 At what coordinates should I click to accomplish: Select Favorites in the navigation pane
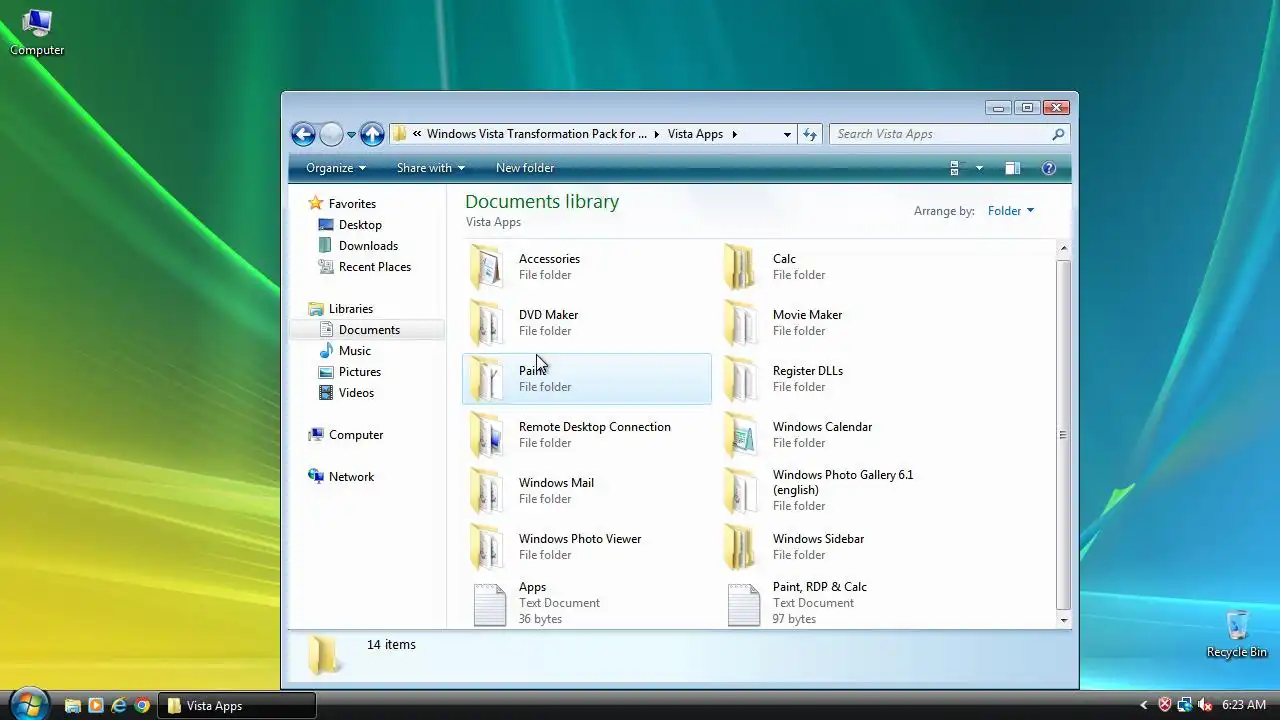(x=352, y=204)
